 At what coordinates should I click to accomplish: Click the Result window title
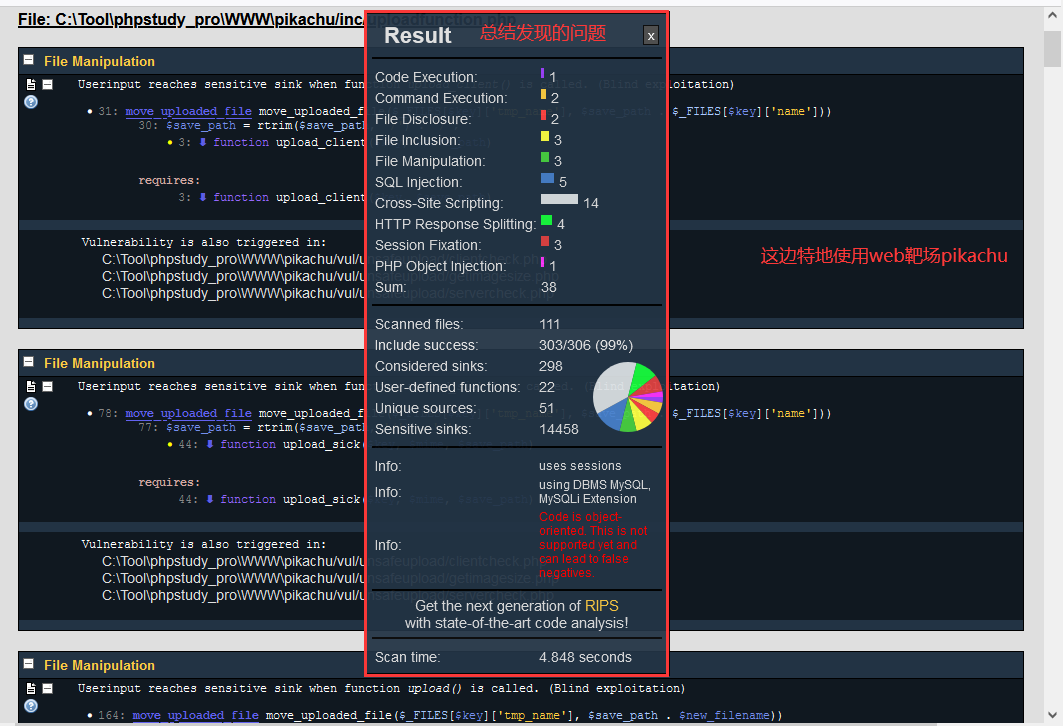tap(418, 35)
